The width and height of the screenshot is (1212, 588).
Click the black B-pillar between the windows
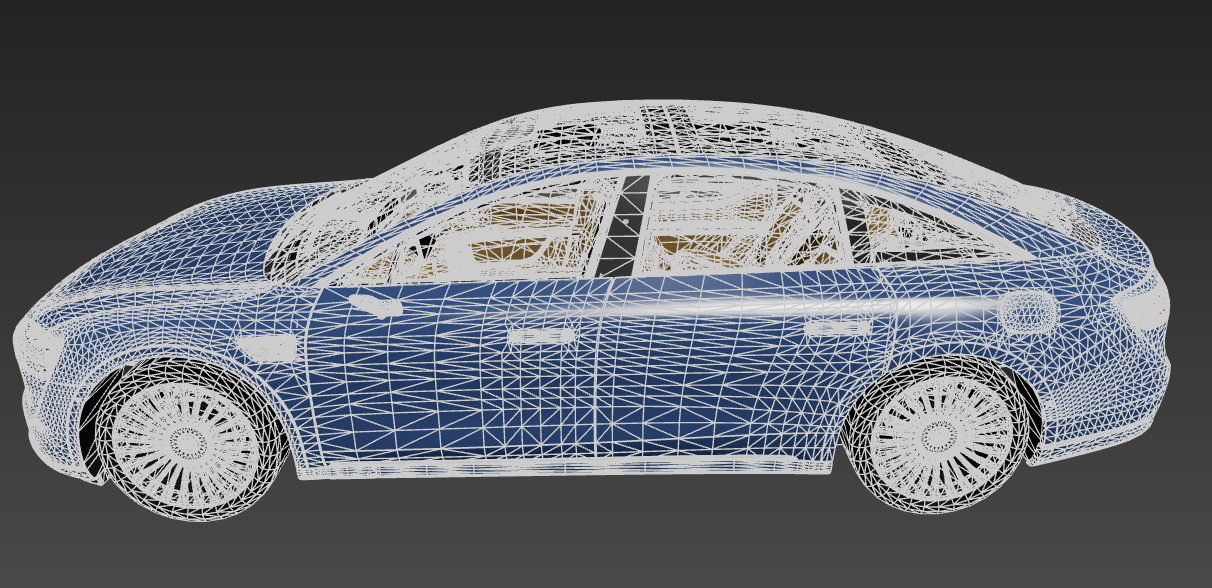point(626,225)
